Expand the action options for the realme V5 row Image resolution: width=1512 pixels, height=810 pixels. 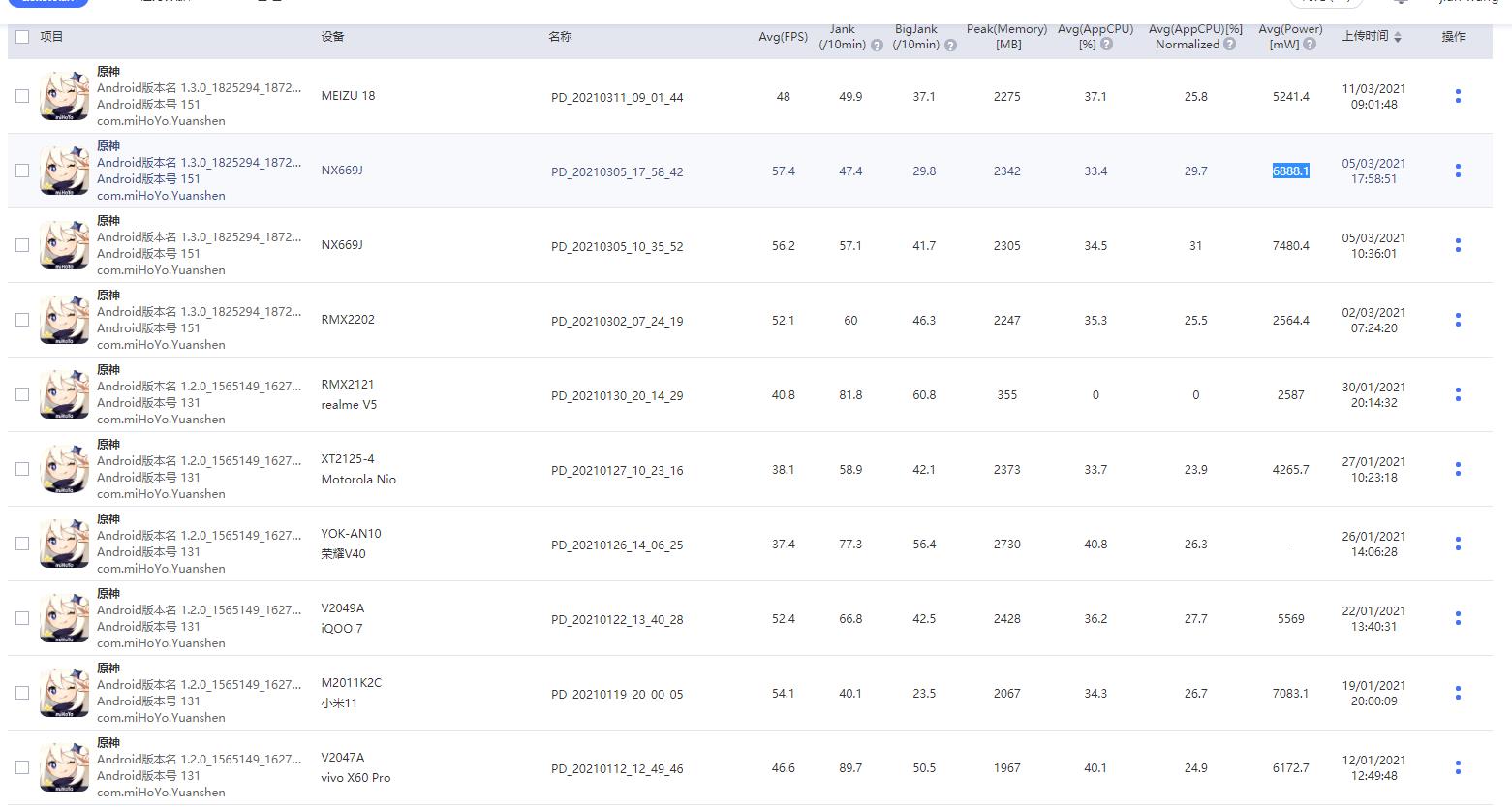coord(1458,394)
